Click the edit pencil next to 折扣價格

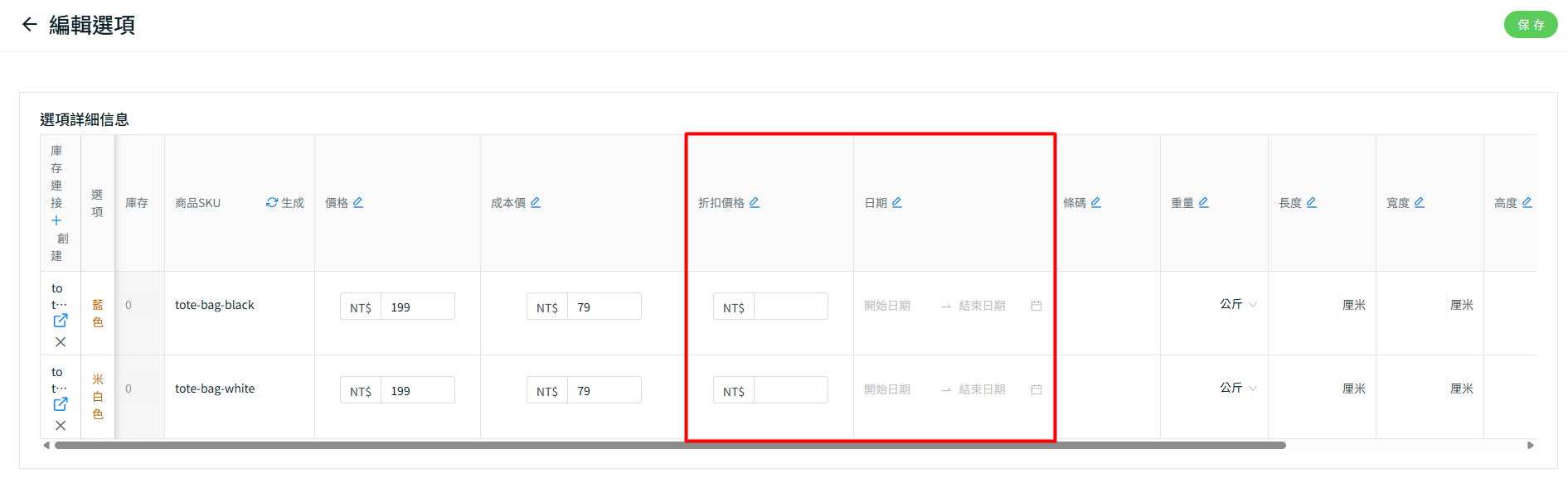pos(755,203)
